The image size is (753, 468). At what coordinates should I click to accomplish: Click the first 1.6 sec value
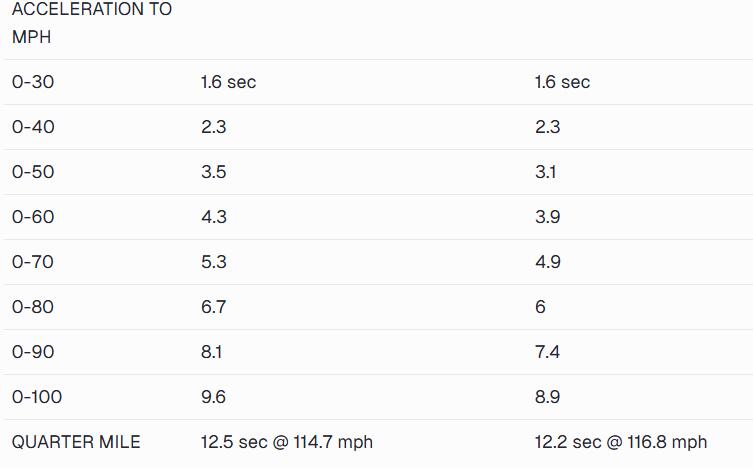(x=229, y=82)
